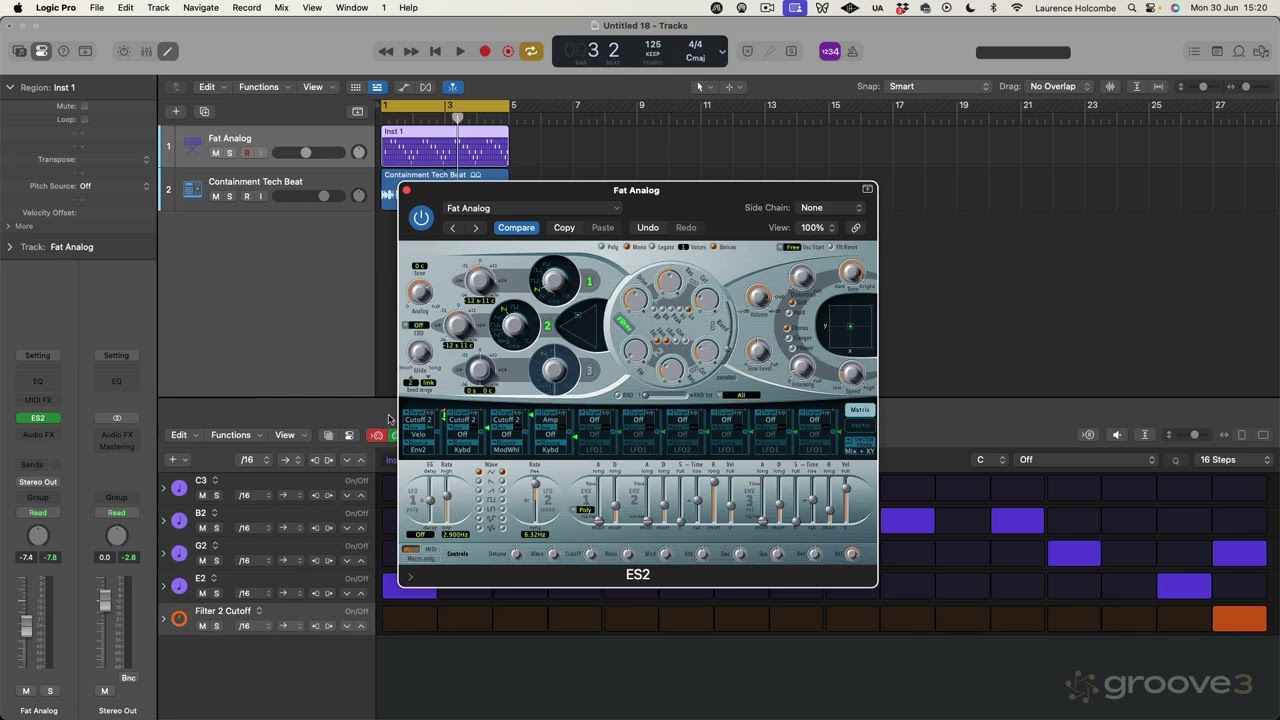This screenshot has height=720, width=1280.
Task: Enable the Count-in 1234 button
Action: pyautogui.click(x=830, y=51)
